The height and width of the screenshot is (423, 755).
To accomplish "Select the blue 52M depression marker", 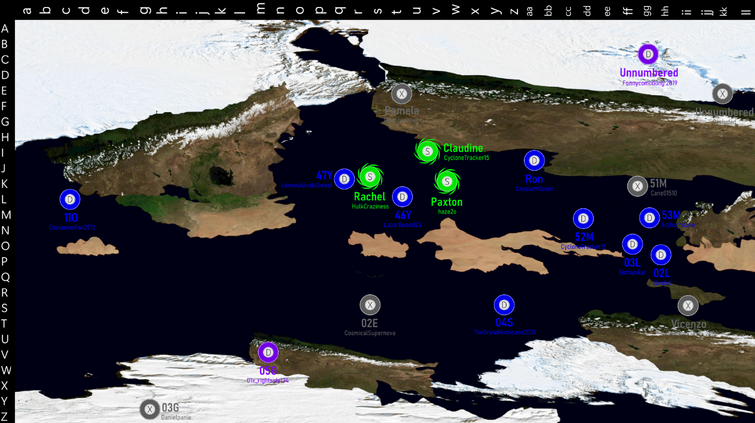I will tap(583, 219).
